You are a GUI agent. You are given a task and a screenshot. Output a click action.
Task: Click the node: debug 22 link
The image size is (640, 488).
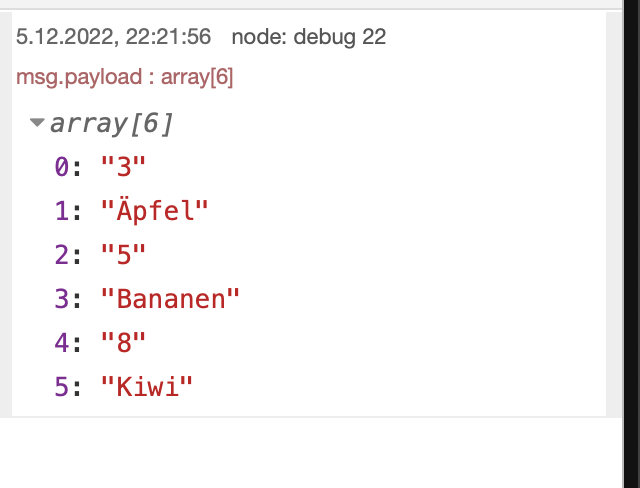pyautogui.click(x=309, y=37)
